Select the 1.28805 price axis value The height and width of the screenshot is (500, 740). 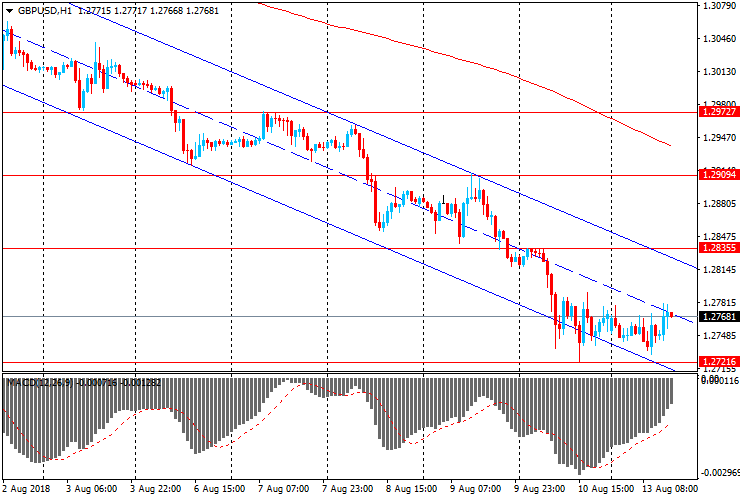[x=719, y=203]
